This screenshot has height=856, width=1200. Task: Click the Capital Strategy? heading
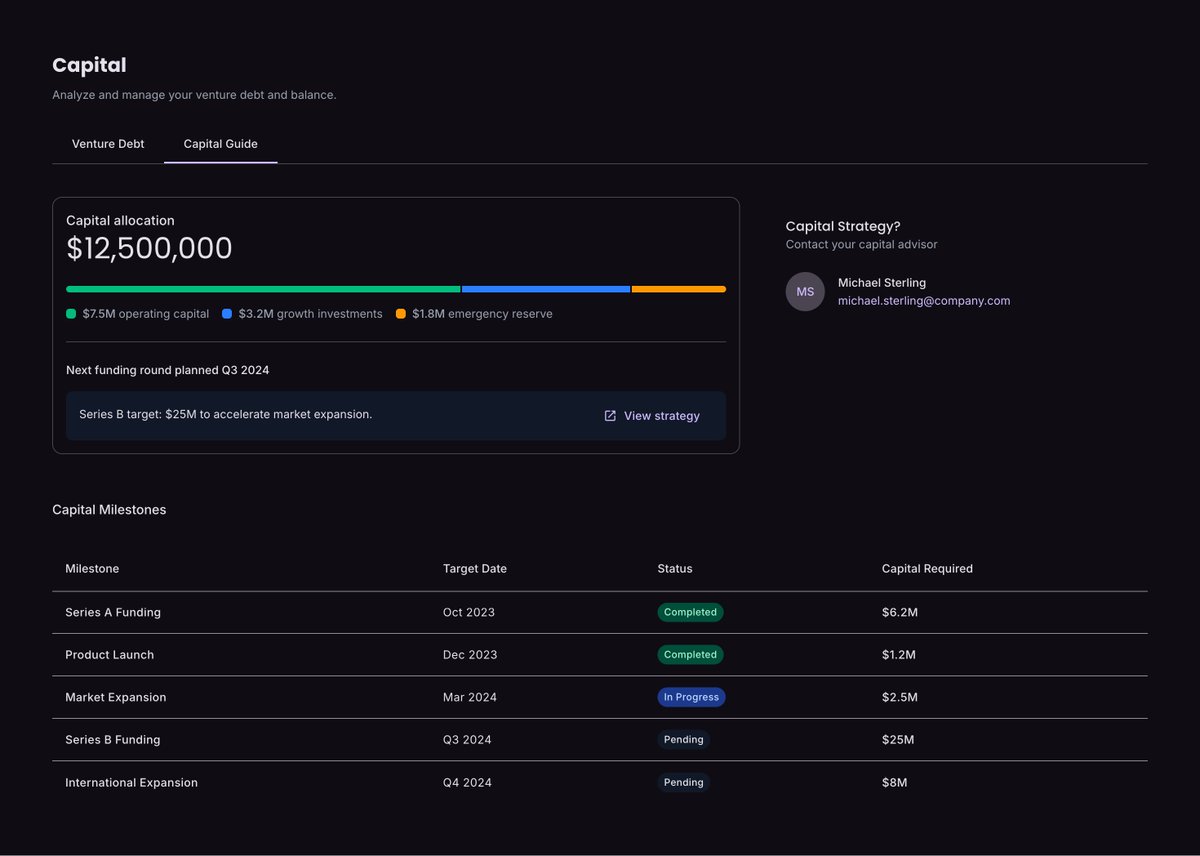(843, 227)
